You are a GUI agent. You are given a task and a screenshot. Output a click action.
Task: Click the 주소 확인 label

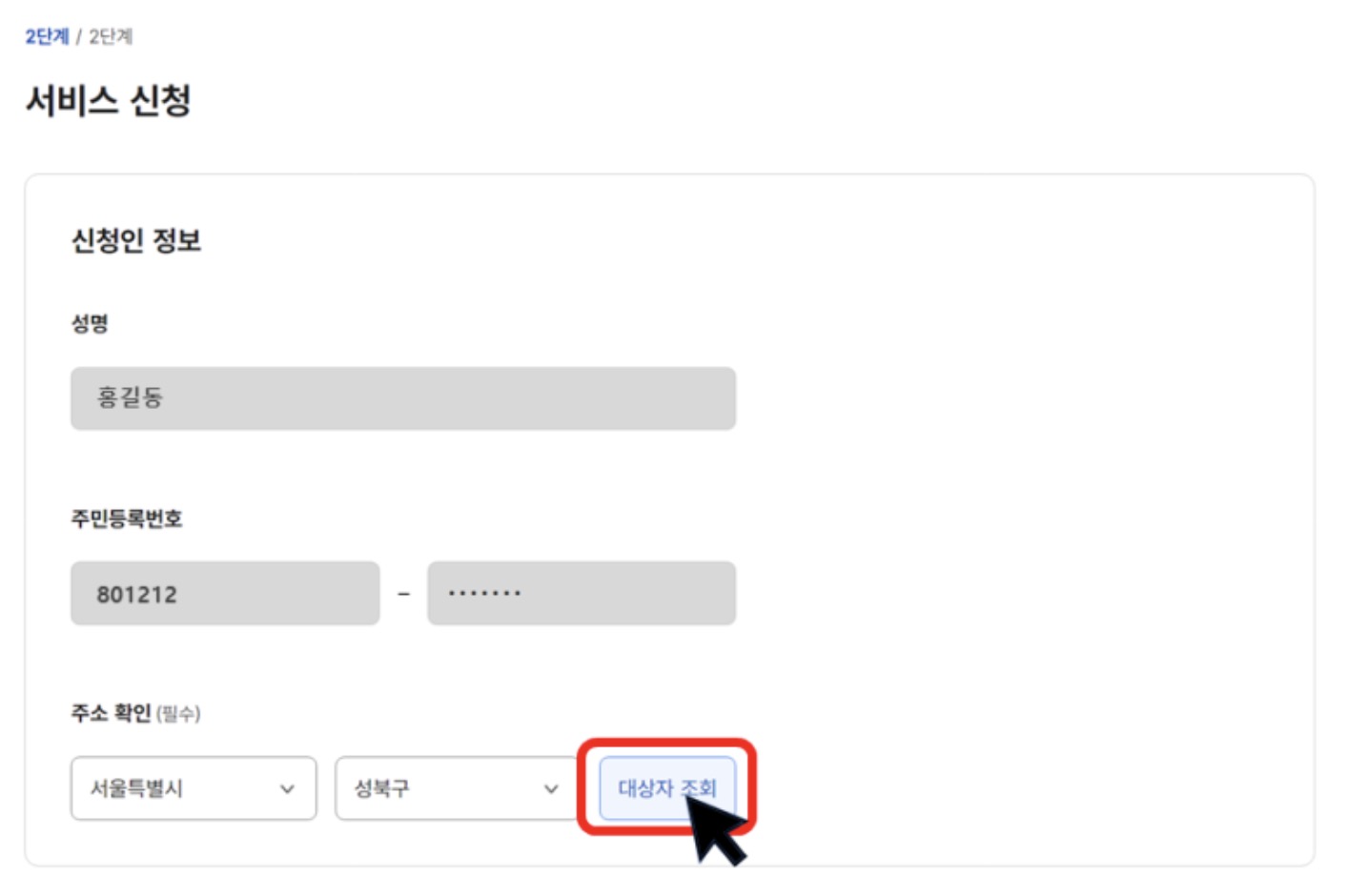coord(111,713)
